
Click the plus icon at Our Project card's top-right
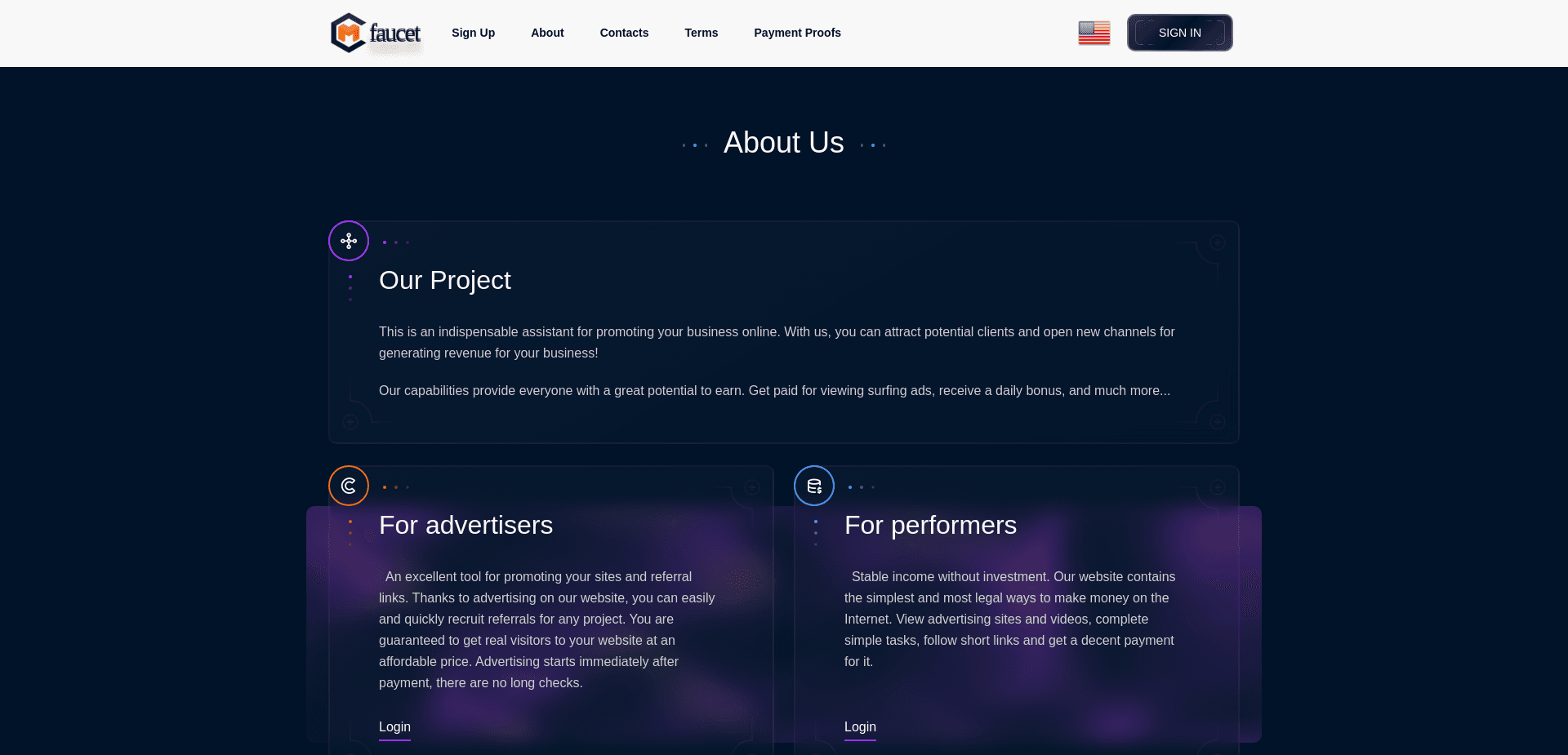point(1218,242)
